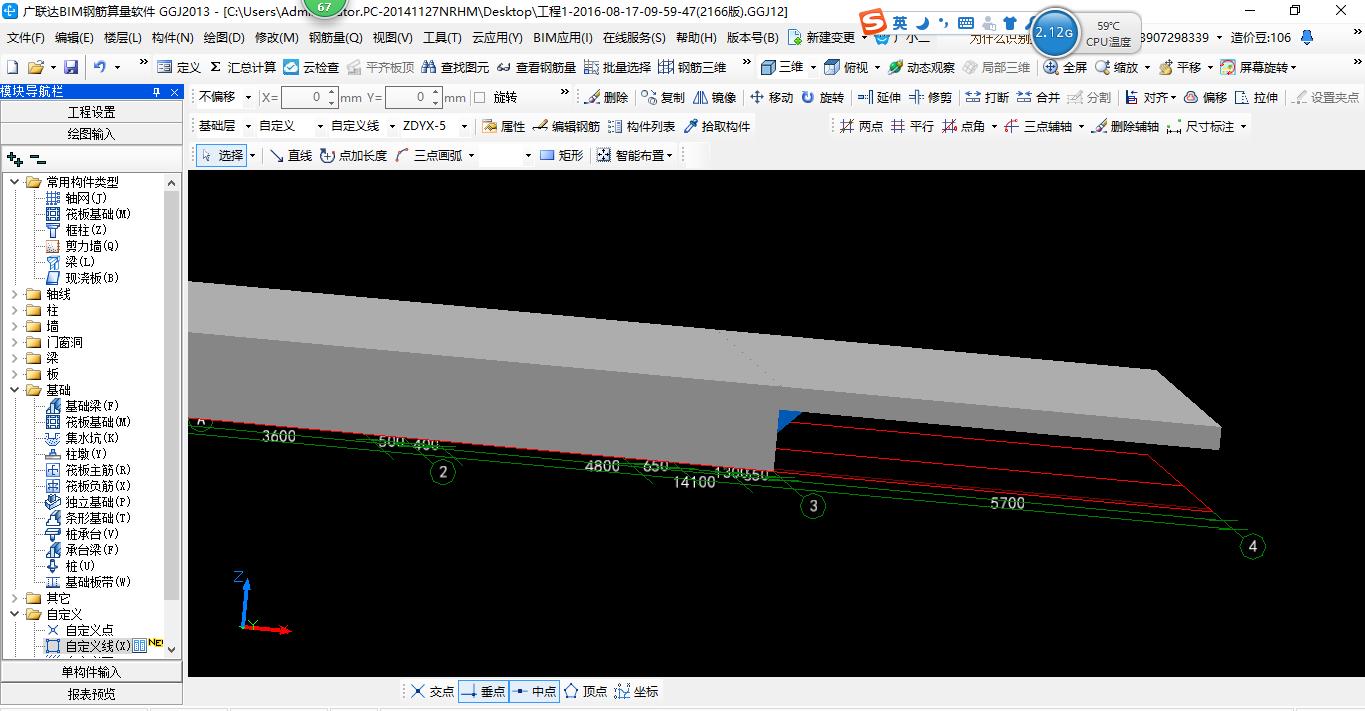Start 动态观察 dynamic orbit view
This screenshot has width=1365, height=711.
(x=920, y=67)
